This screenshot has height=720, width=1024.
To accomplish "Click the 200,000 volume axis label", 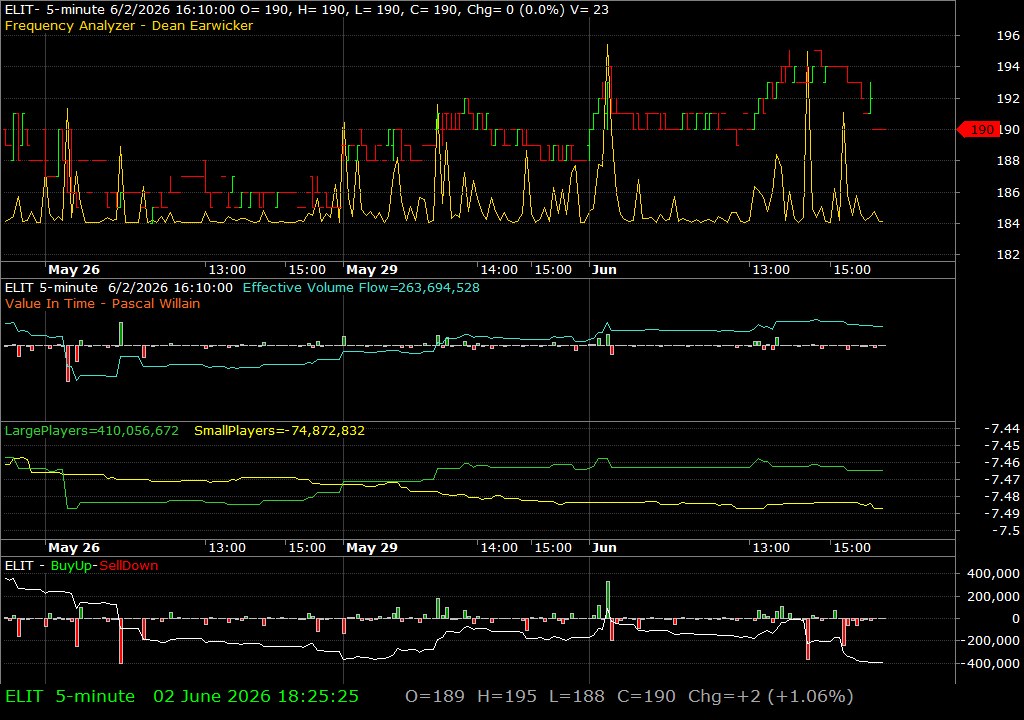I will tap(993, 597).
